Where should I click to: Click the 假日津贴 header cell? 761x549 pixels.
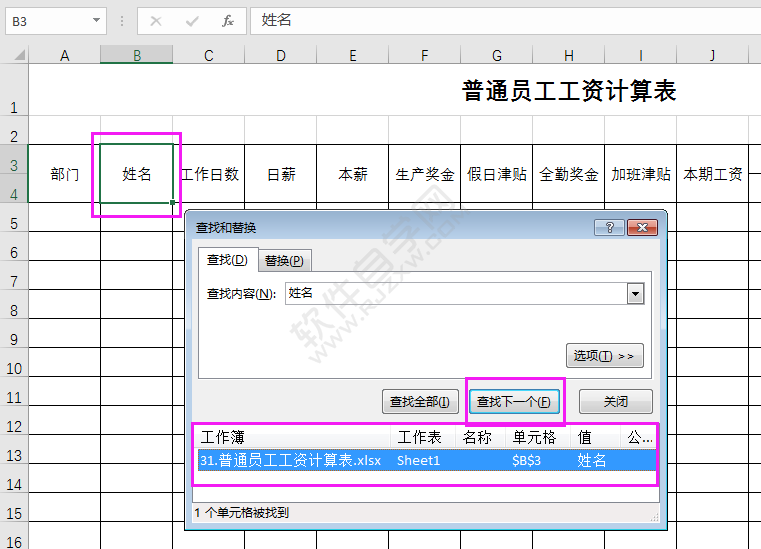click(x=496, y=174)
